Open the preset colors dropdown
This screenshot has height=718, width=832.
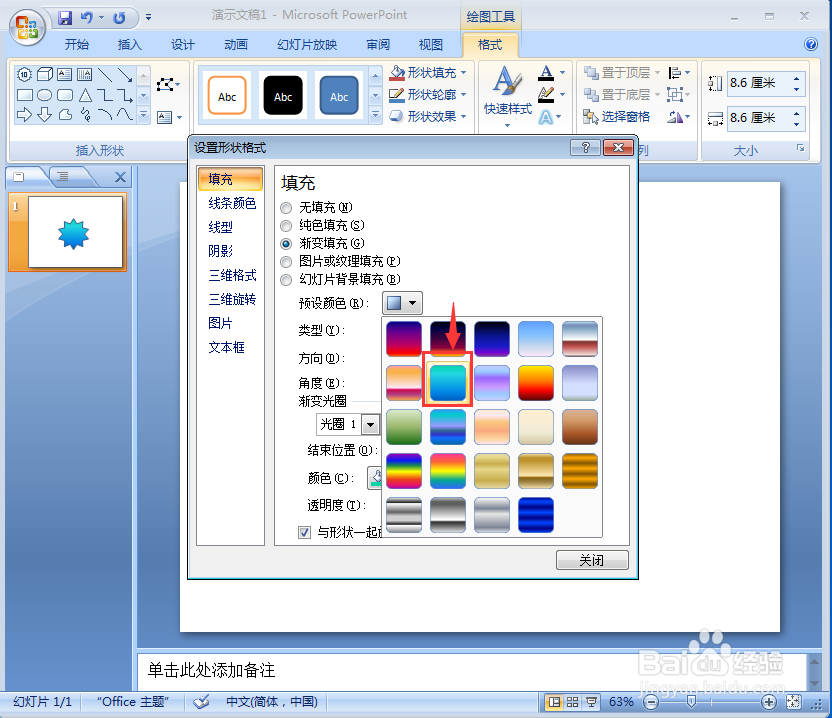402,303
